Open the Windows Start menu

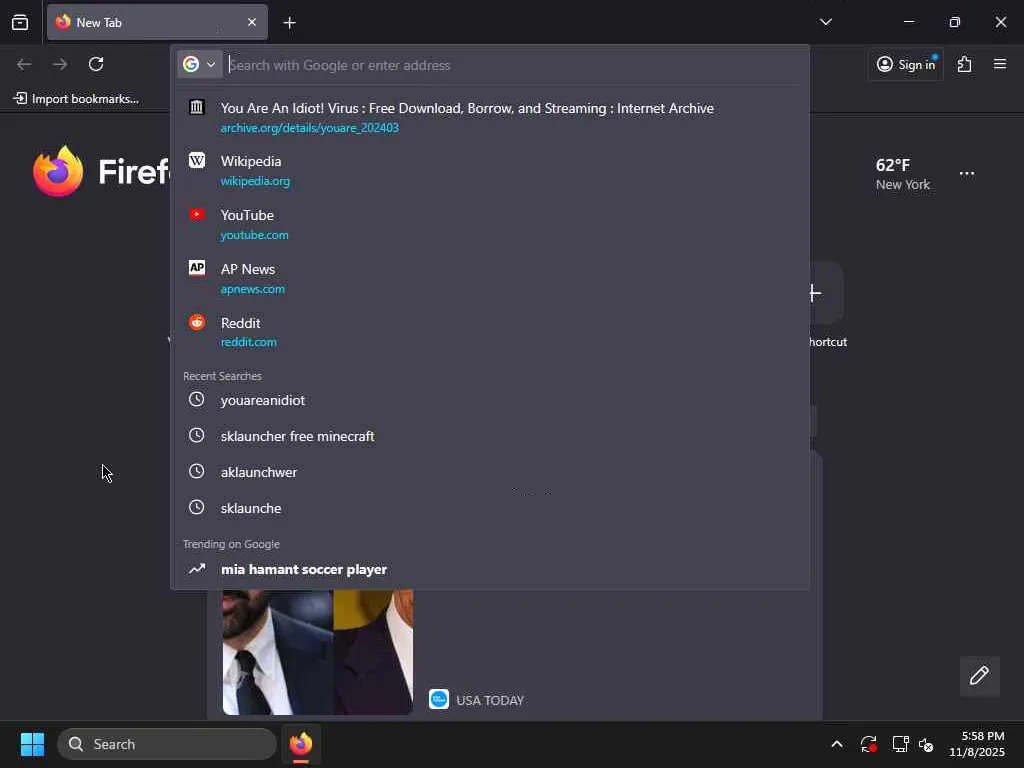33,744
